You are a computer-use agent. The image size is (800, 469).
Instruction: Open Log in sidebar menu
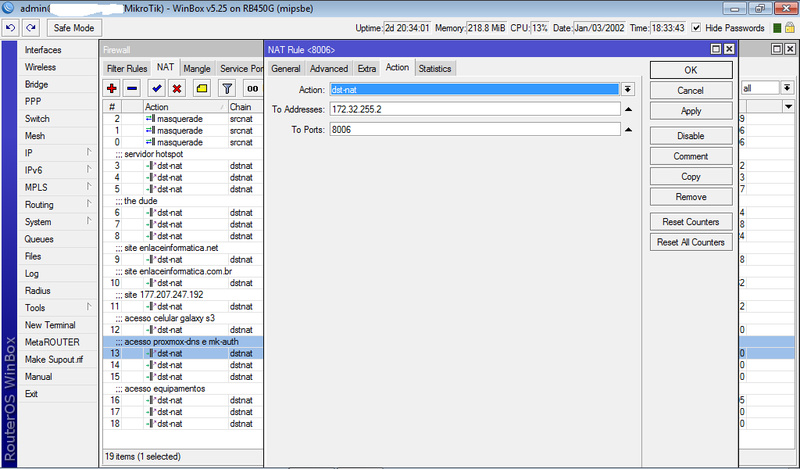point(32,274)
